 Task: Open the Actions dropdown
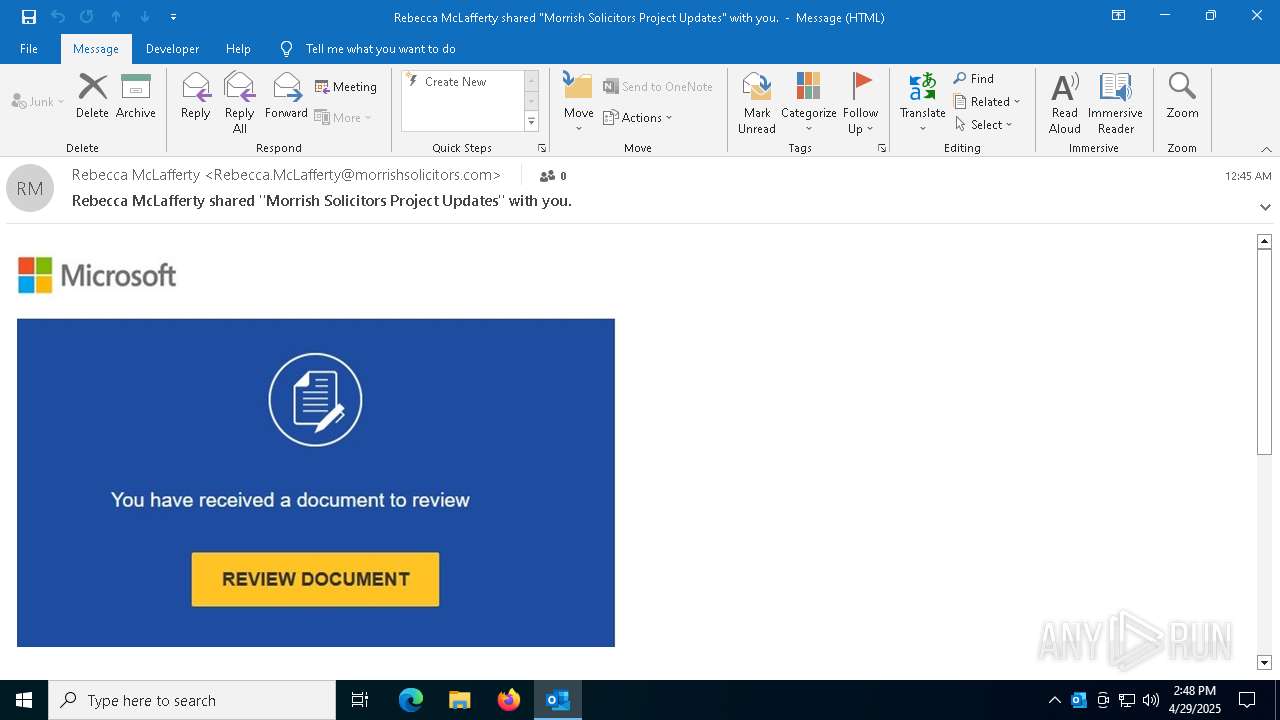[x=638, y=118]
